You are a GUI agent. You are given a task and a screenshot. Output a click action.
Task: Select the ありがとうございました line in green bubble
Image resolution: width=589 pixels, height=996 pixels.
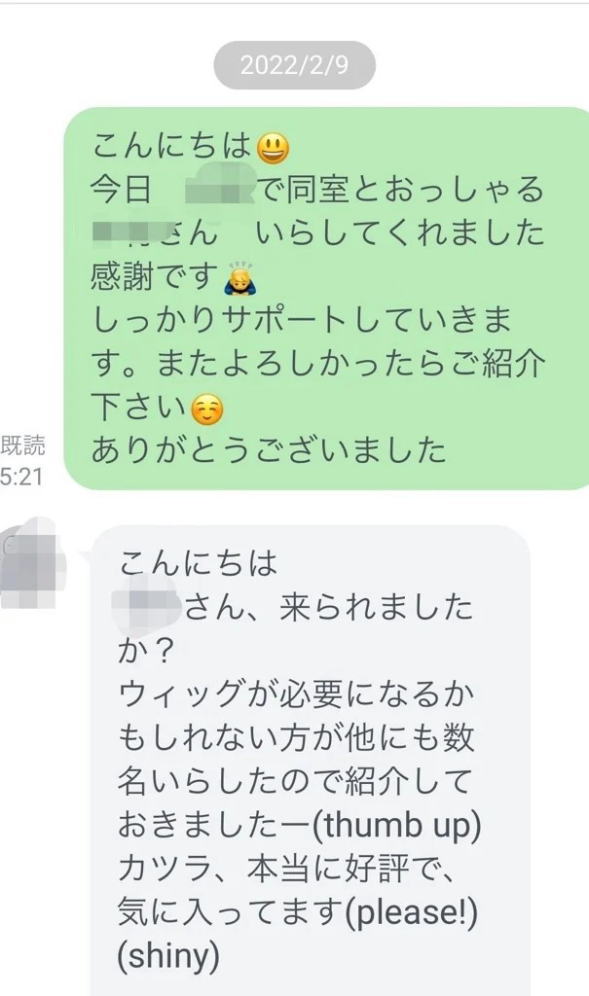point(268,450)
